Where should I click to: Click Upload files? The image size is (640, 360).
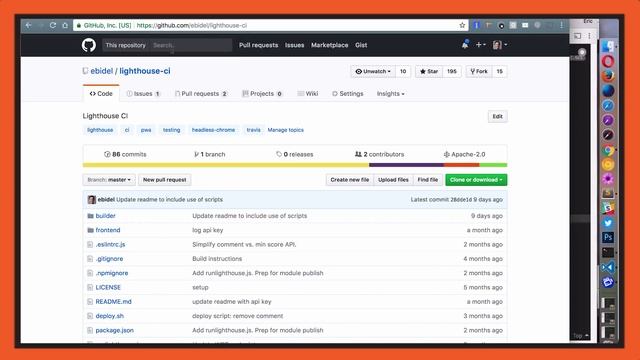point(393,180)
